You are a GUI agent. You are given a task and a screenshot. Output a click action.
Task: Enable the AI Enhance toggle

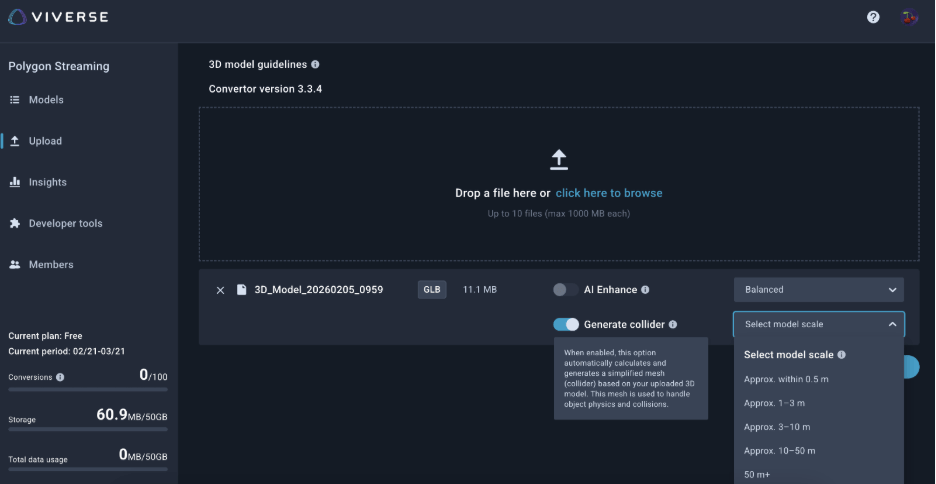coord(566,290)
